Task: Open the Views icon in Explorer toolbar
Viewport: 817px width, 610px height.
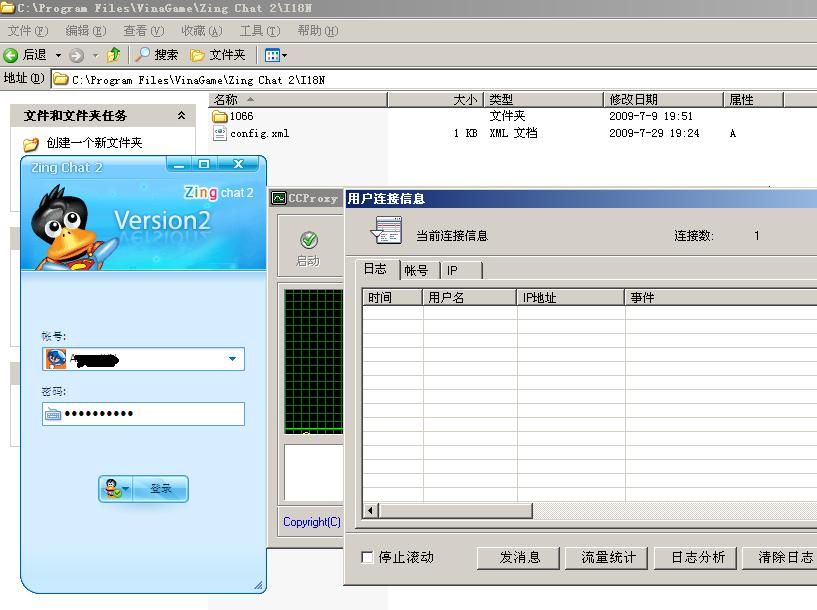Action: 273,55
